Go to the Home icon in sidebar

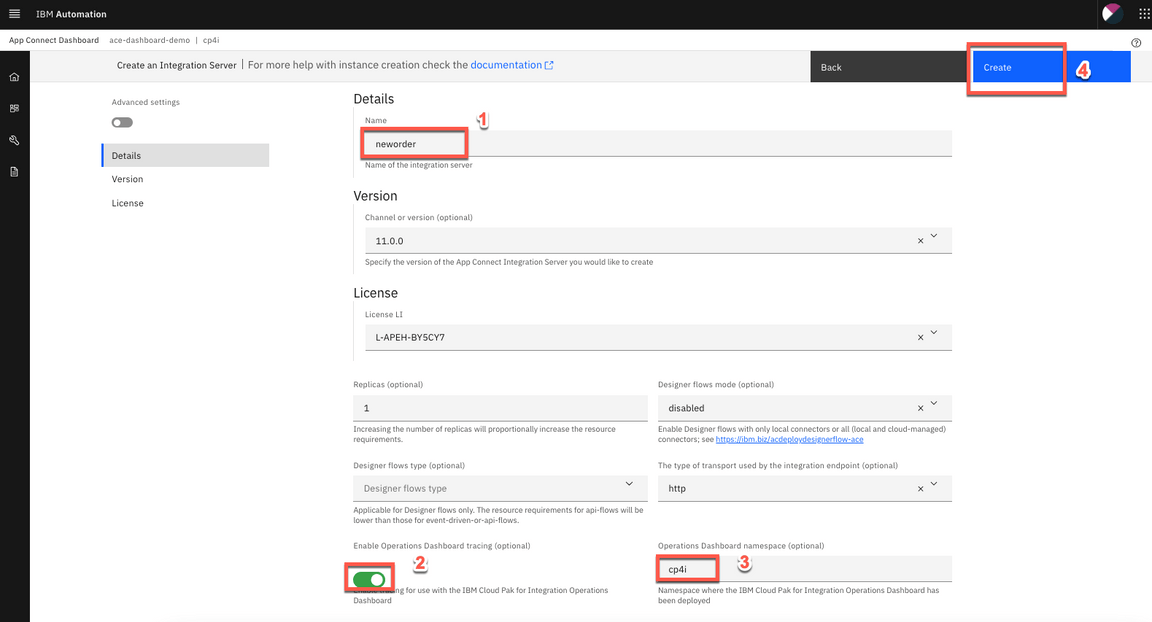(x=14, y=77)
